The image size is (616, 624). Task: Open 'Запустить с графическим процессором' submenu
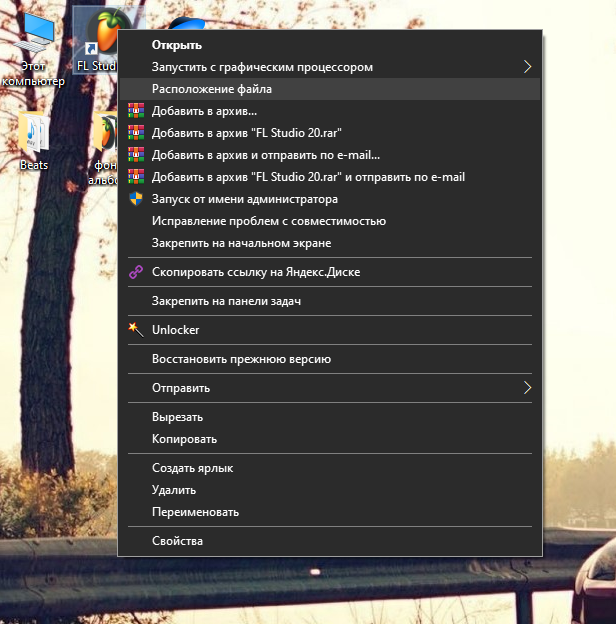(x=329, y=67)
